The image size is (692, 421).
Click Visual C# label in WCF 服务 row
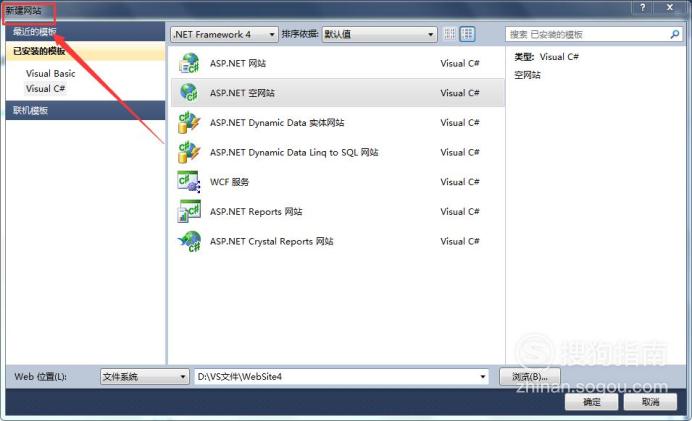pos(459,181)
